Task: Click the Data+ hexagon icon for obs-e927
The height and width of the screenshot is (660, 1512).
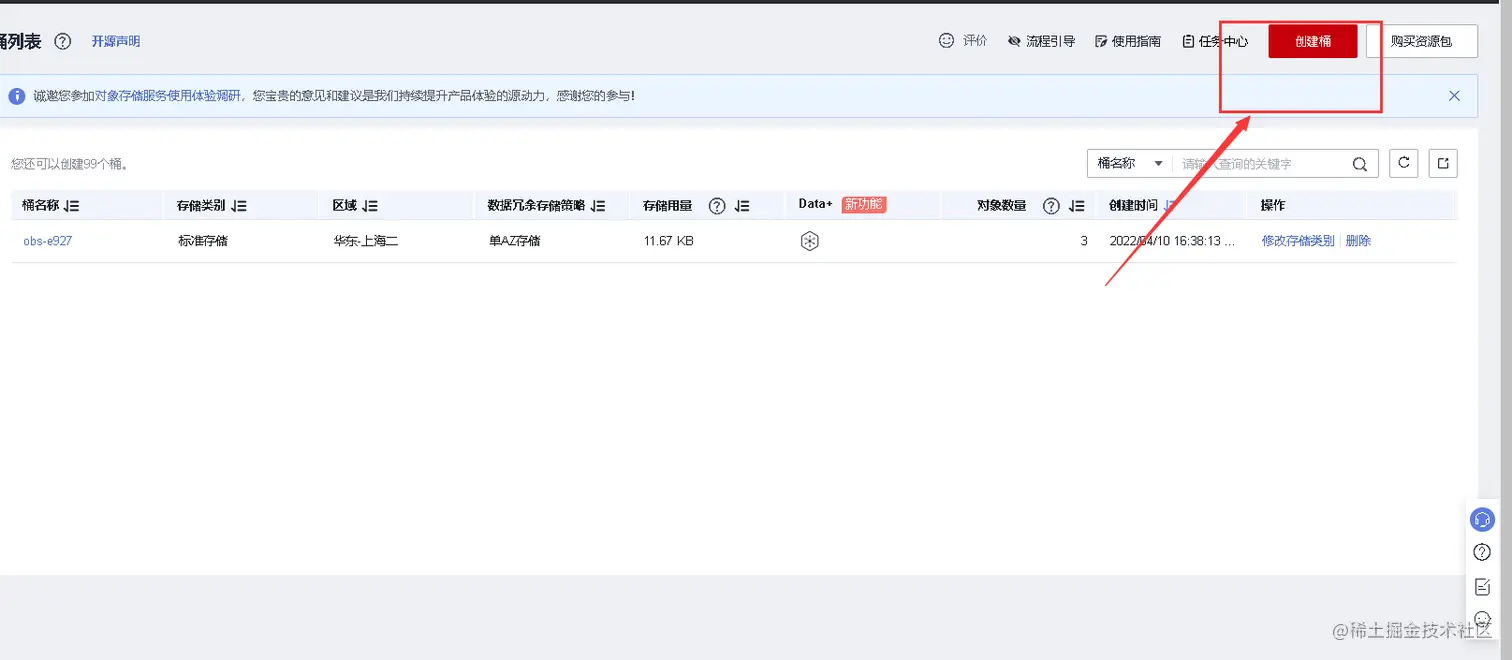Action: click(810, 241)
